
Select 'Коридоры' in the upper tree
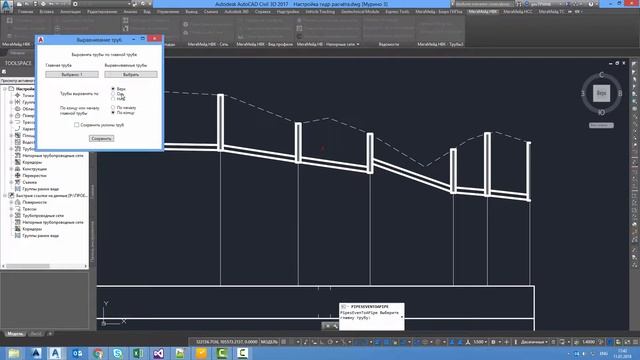tap(32, 162)
